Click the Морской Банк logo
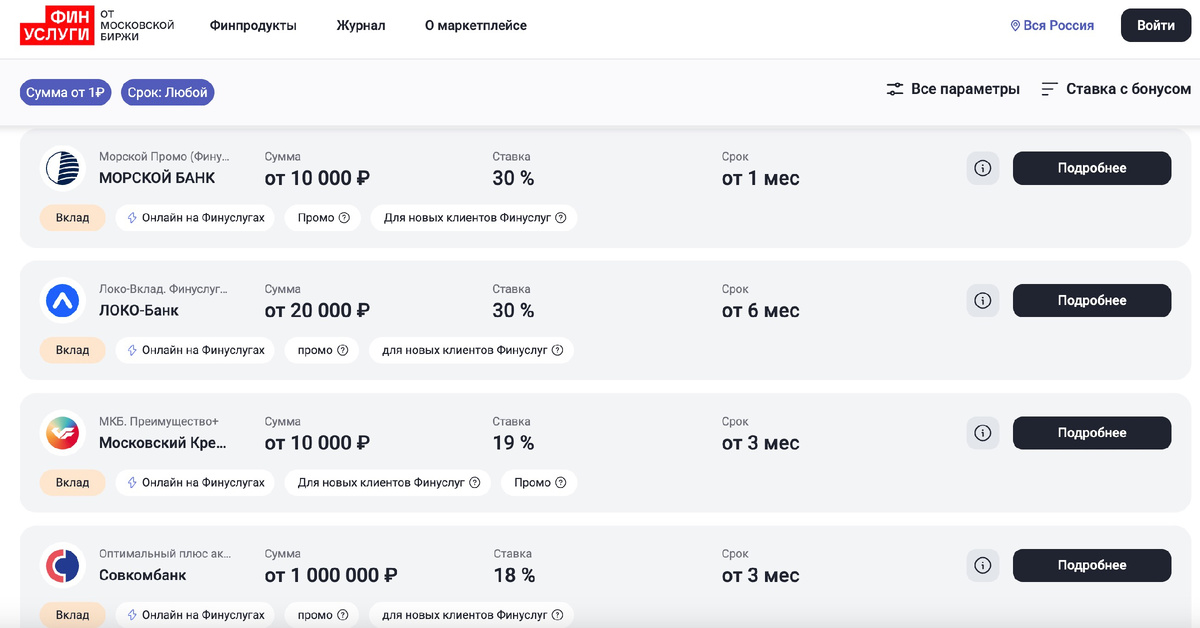The width and height of the screenshot is (1200, 628). (63, 168)
